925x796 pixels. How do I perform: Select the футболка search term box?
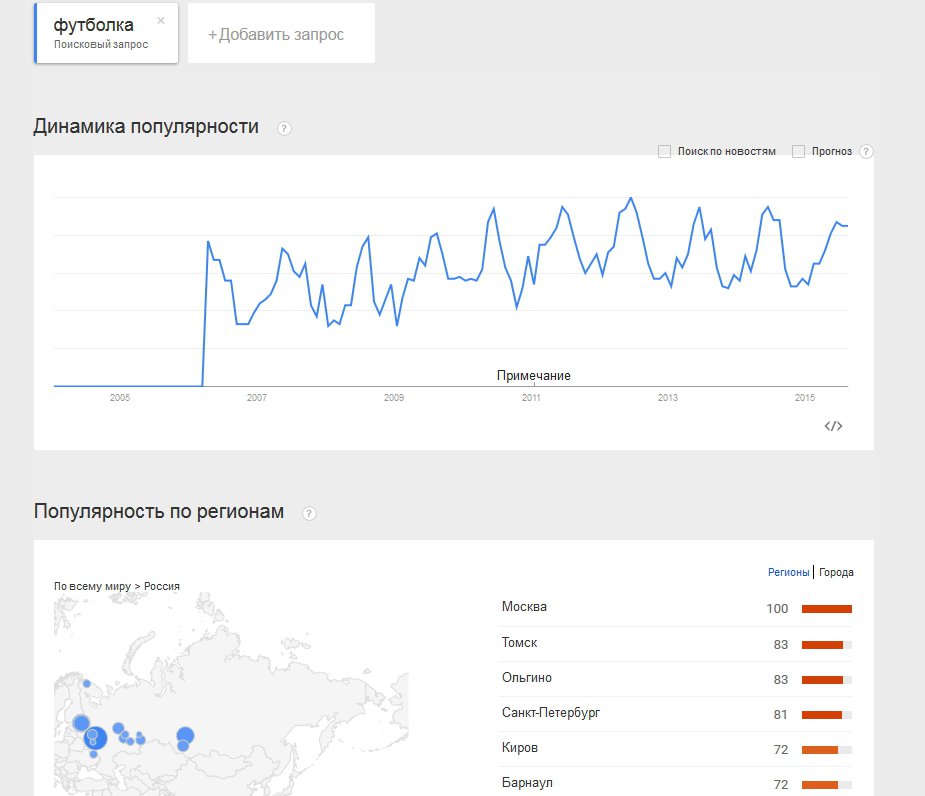point(100,33)
